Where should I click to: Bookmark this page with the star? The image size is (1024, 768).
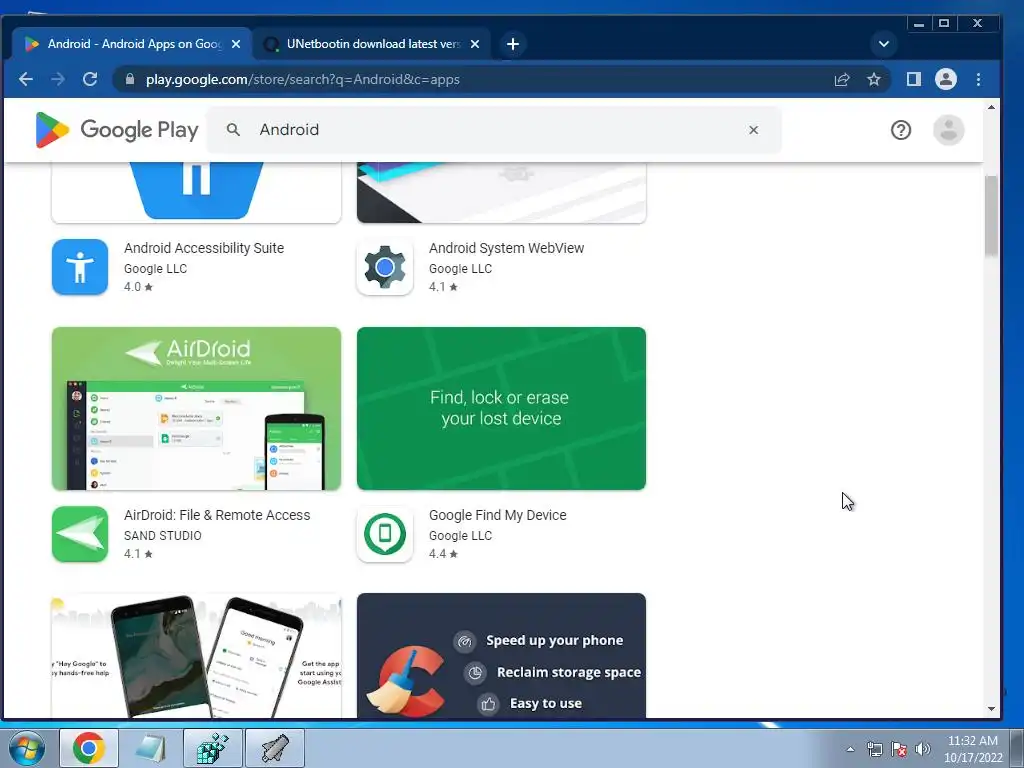[x=874, y=80]
